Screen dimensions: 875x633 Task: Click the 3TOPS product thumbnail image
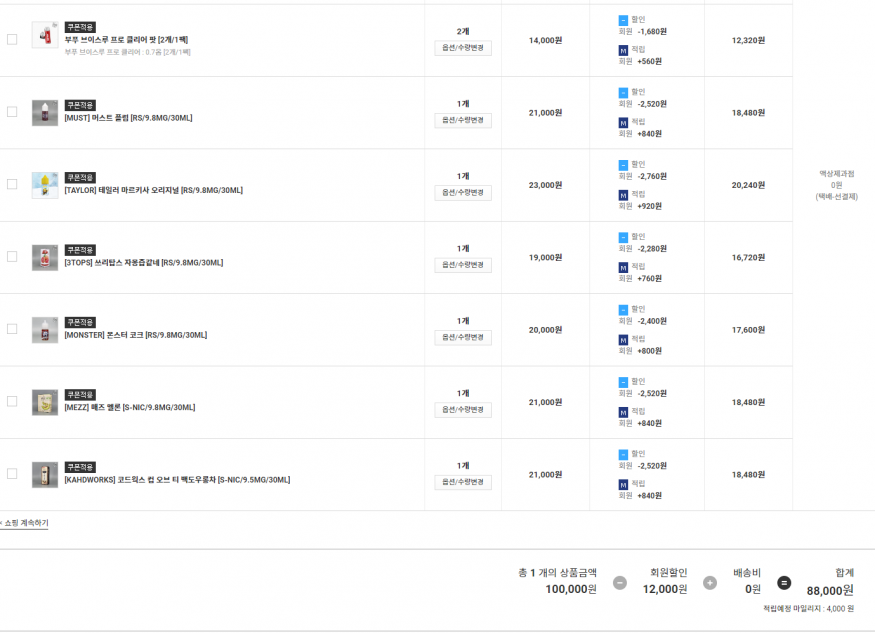click(x=45, y=257)
